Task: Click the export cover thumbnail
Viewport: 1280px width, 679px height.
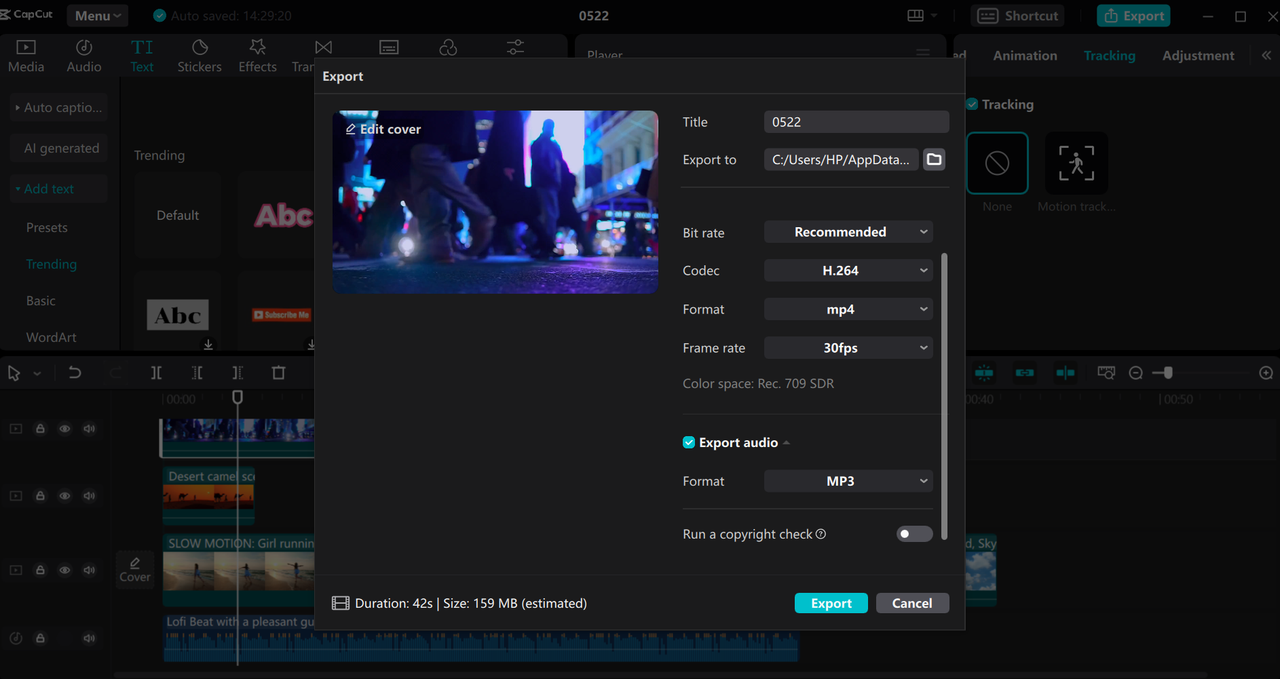Action: (x=495, y=202)
